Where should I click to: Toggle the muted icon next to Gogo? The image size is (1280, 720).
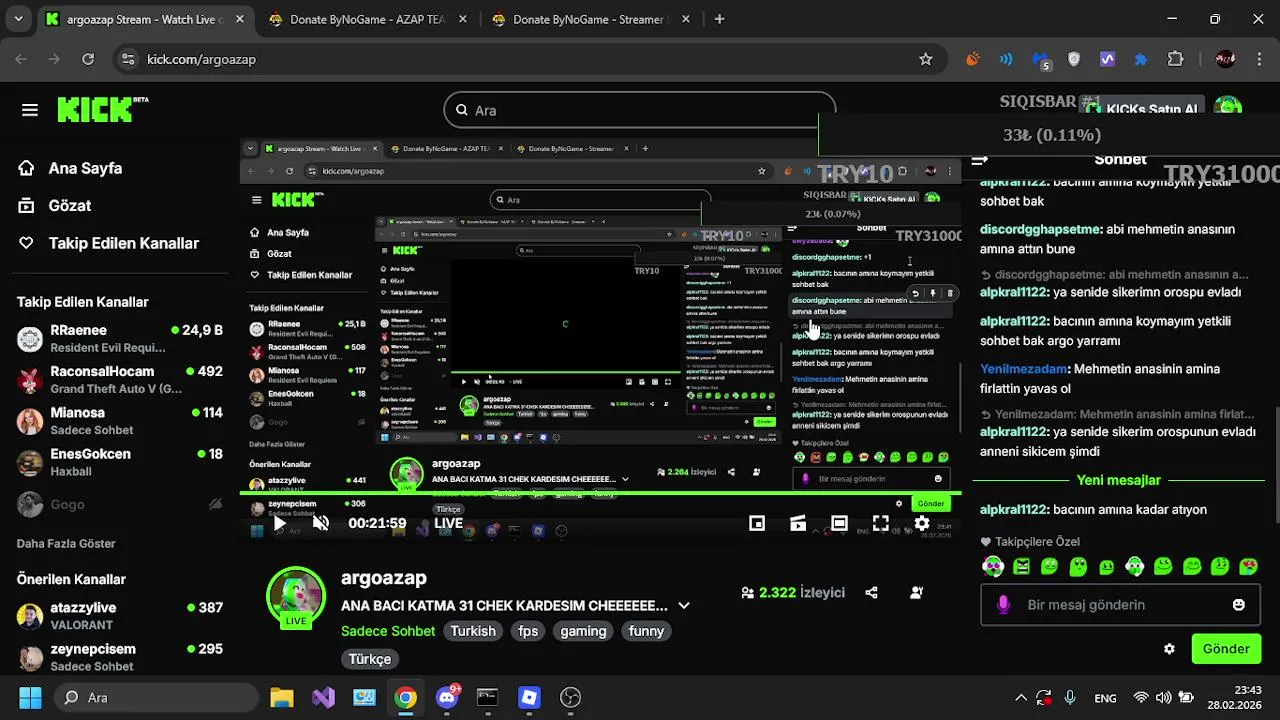(215, 504)
